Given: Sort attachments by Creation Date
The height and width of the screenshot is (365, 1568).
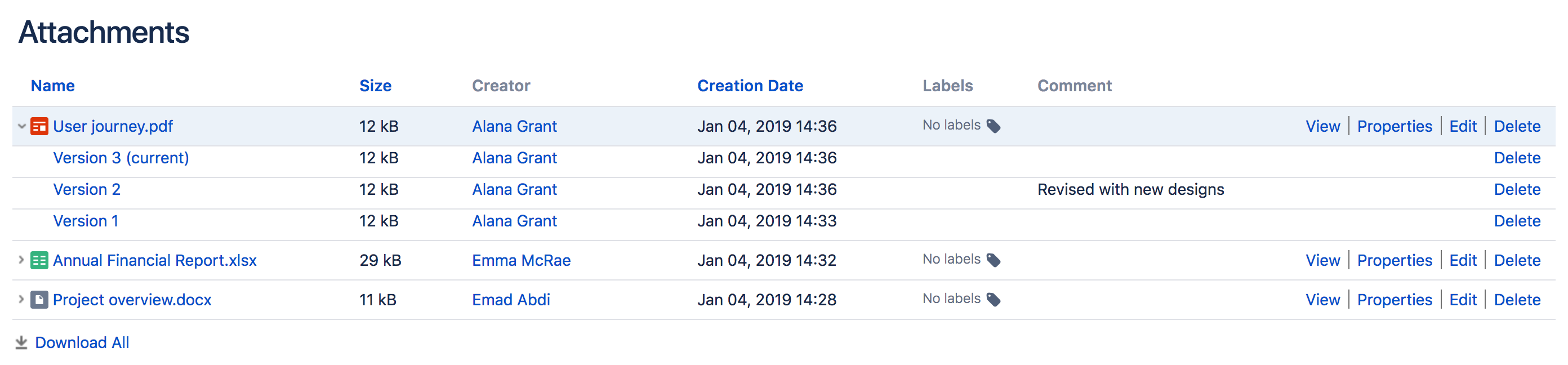Looking at the screenshot, I should [750, 86].
